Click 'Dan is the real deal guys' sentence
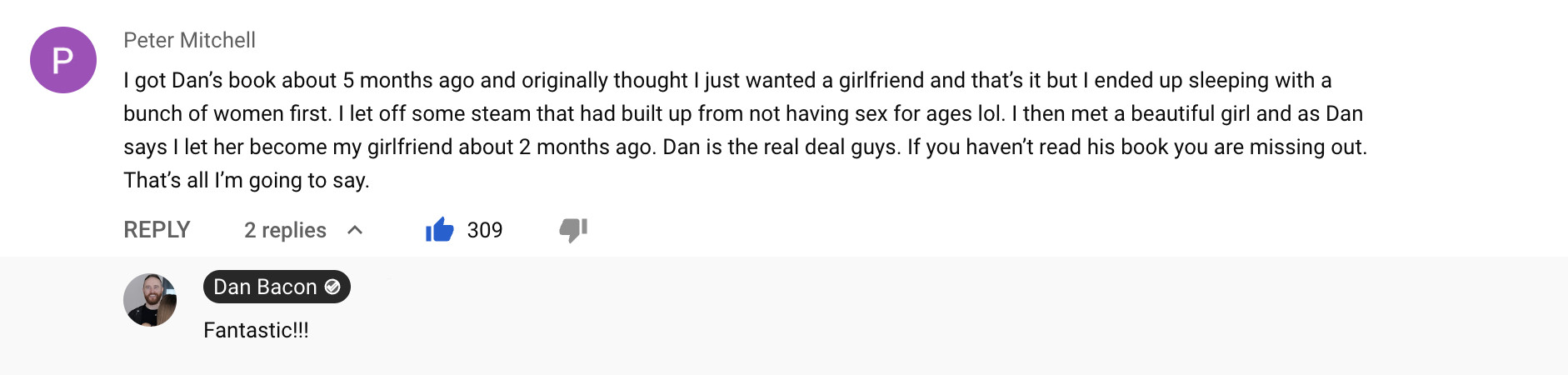The width and height of the screenshot is (1568, 375). pyautogui.click(x=782, y=147)
